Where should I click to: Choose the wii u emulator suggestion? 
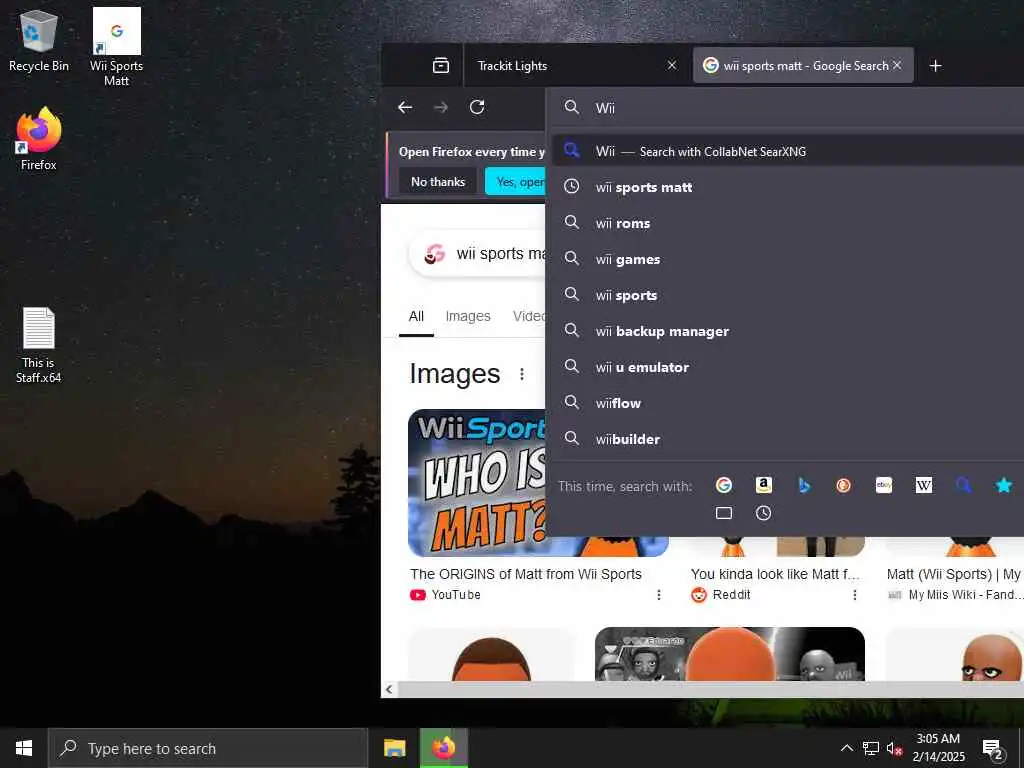[x=788, y=367]
